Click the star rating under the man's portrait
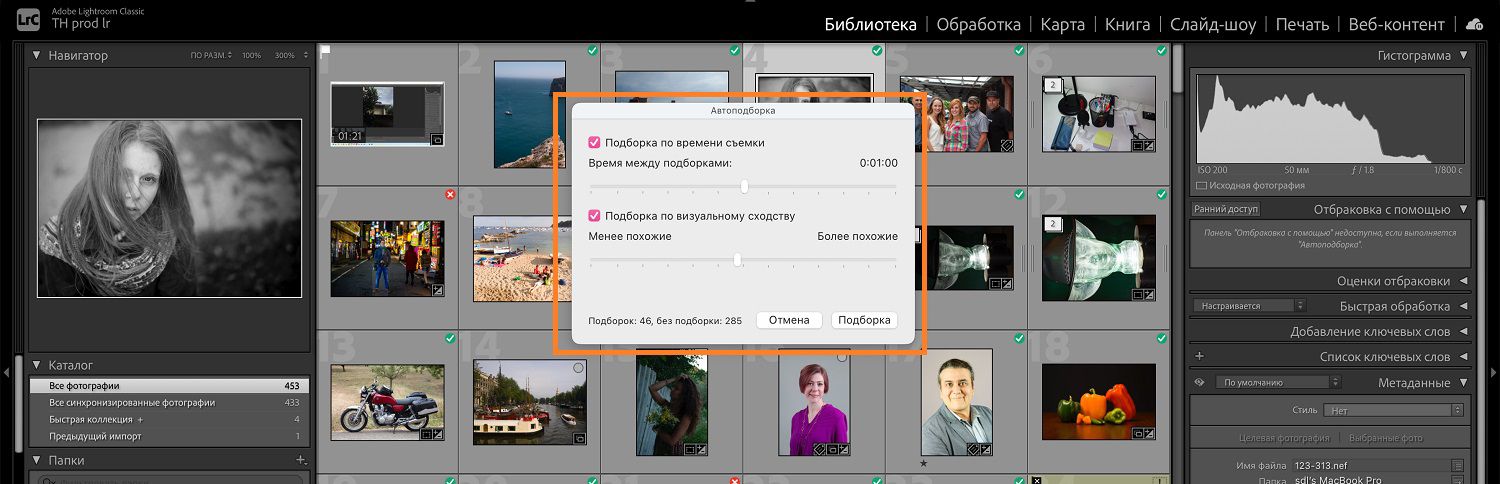Image resolution: width=1500 pixels, height=484 pixels. (924, 463)
